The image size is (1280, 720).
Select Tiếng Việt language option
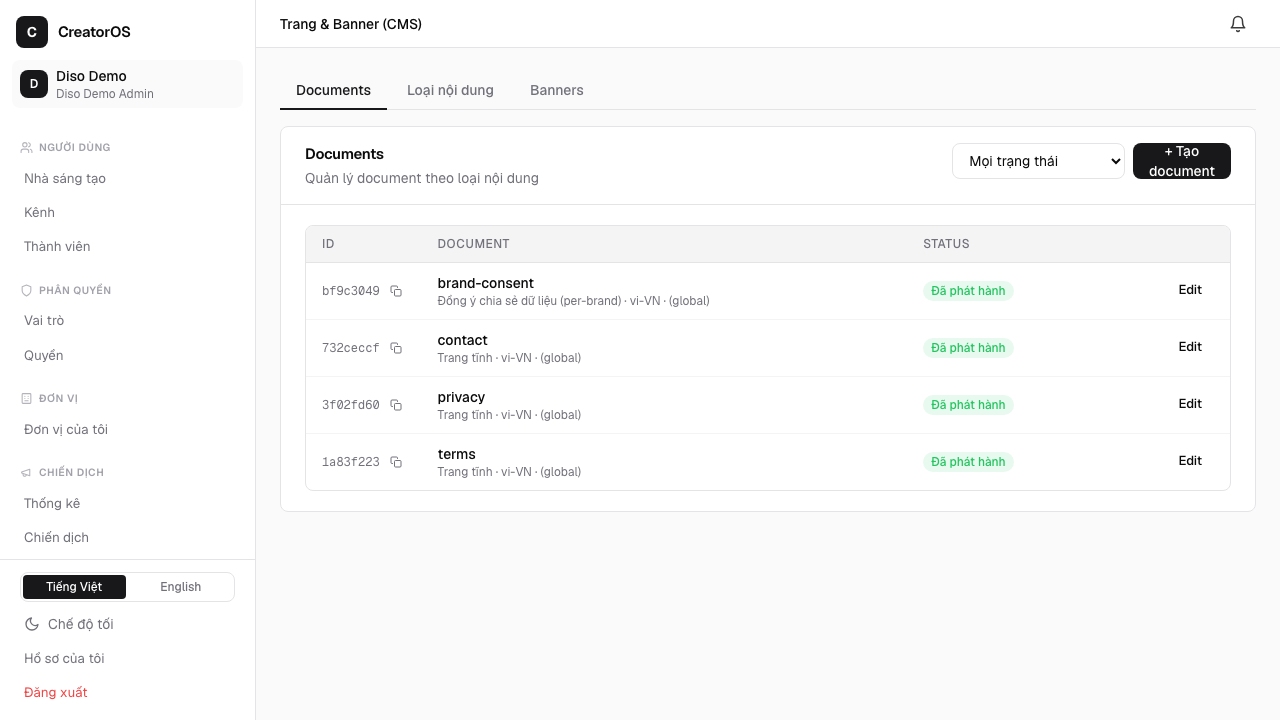click(x=74, y=587)
